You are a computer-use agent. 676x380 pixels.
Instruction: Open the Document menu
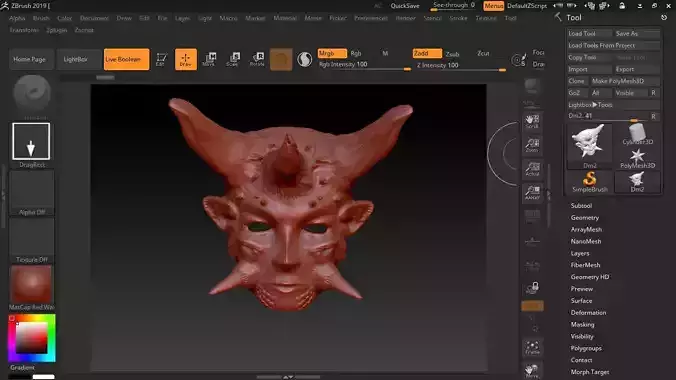[94, 18]
